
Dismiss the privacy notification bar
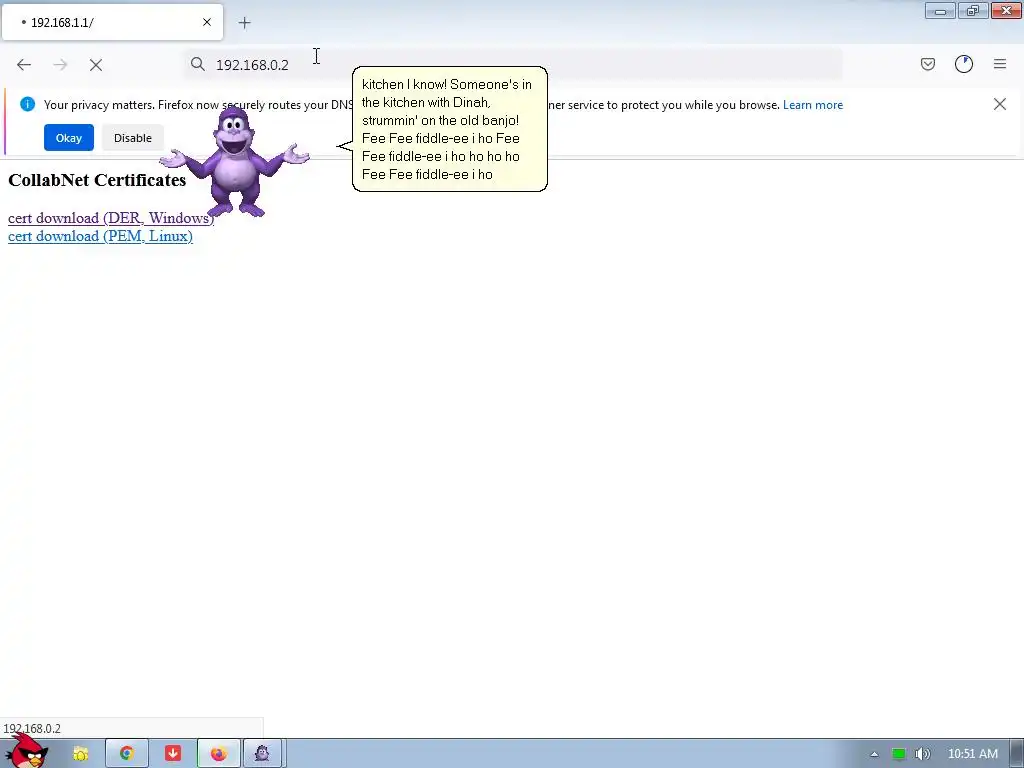999,104
